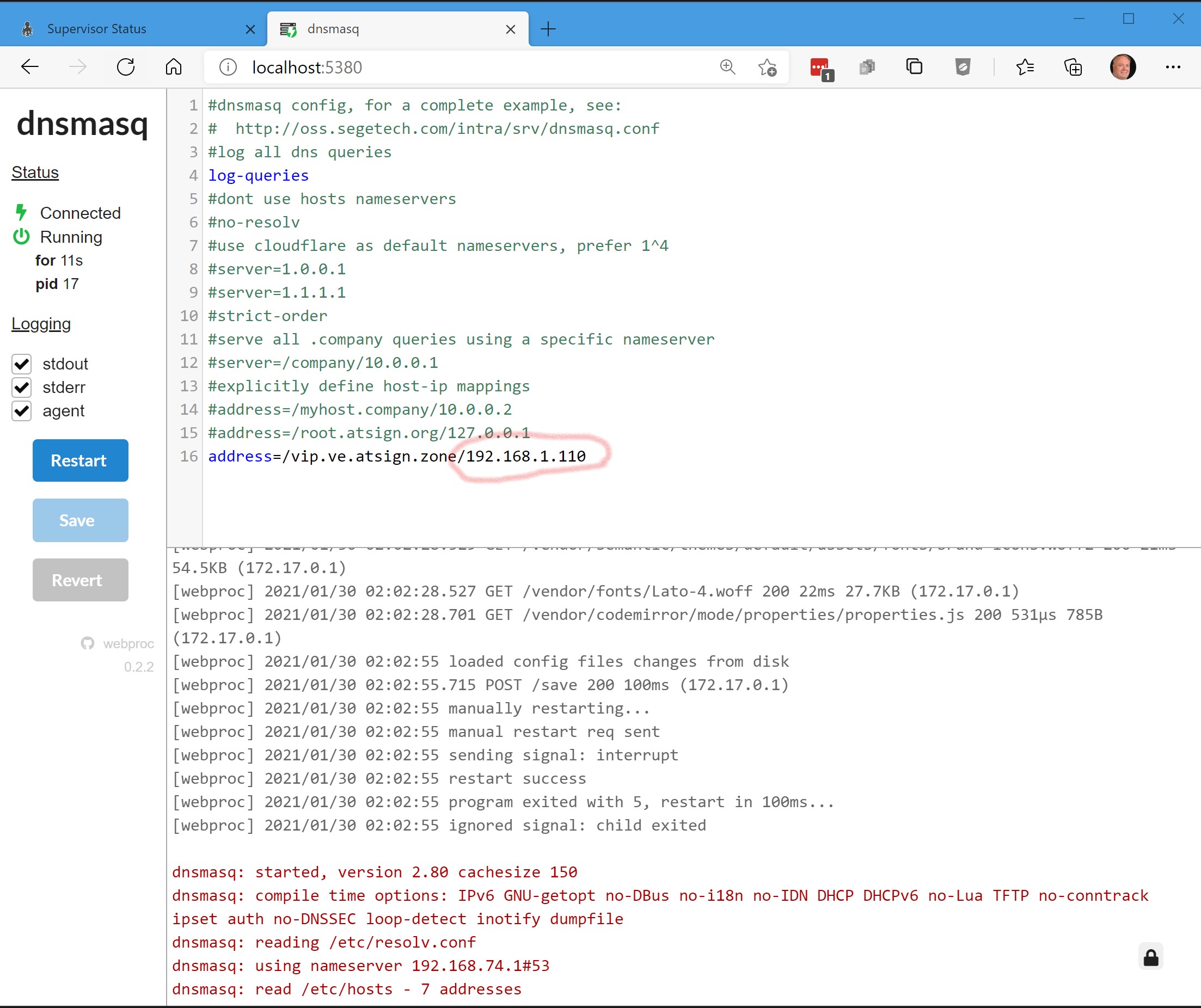
Task: Uncheck the stderr logging checkbox
Action: (22, 387)
